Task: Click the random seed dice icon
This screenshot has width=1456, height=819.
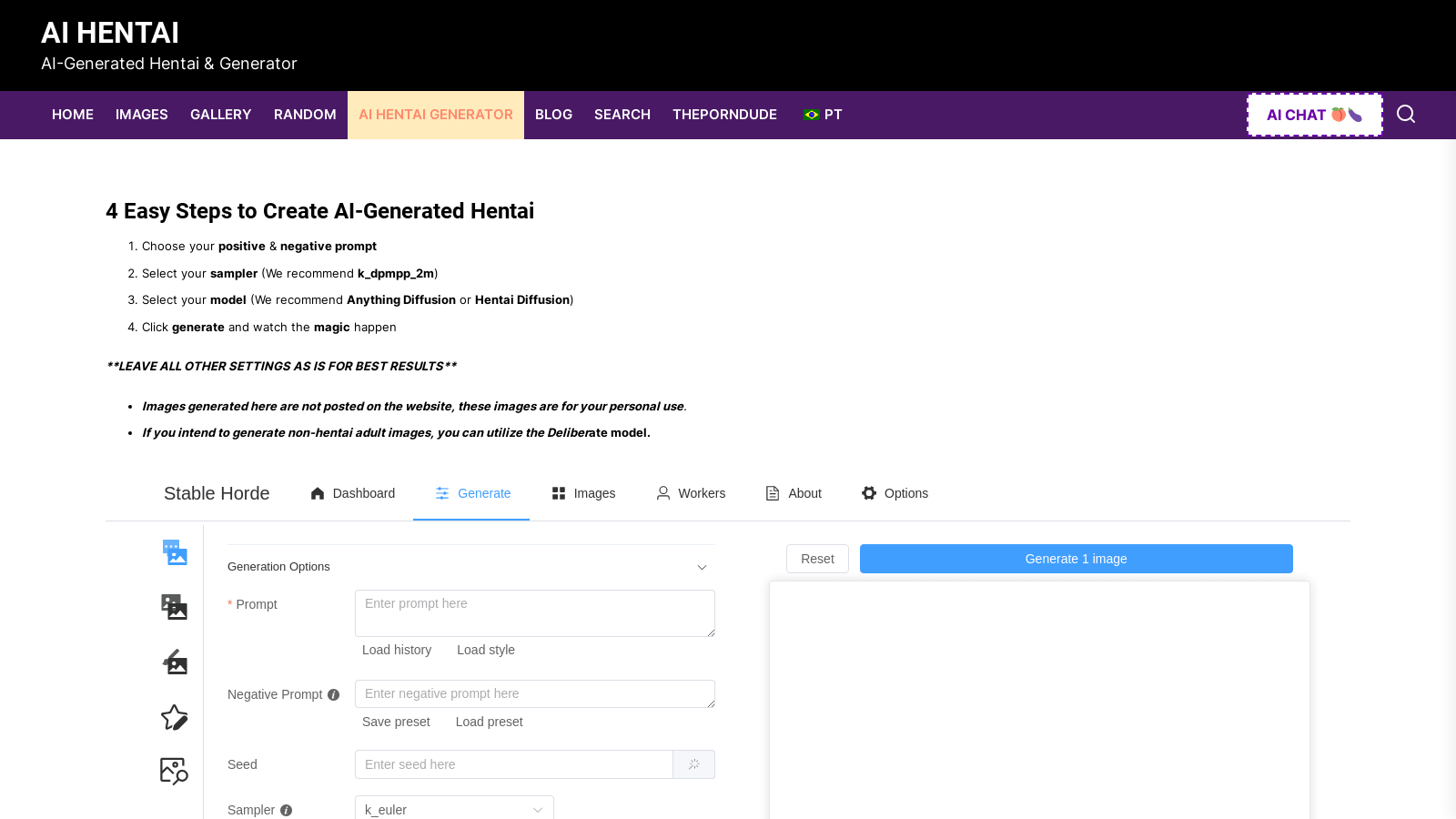Action: pyautogui.click(x=694, y=764)
